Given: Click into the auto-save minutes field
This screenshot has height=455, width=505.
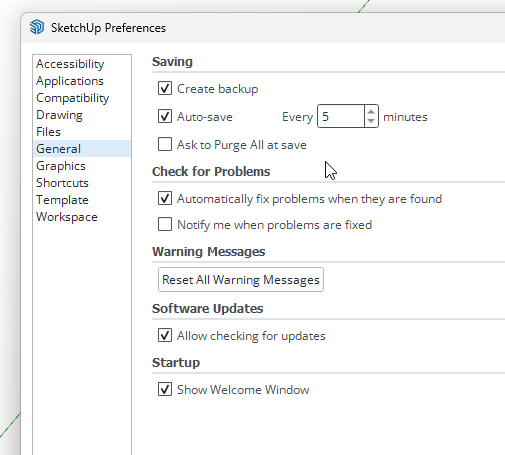Looking at the screenshot, I should [x=341, y=116].
